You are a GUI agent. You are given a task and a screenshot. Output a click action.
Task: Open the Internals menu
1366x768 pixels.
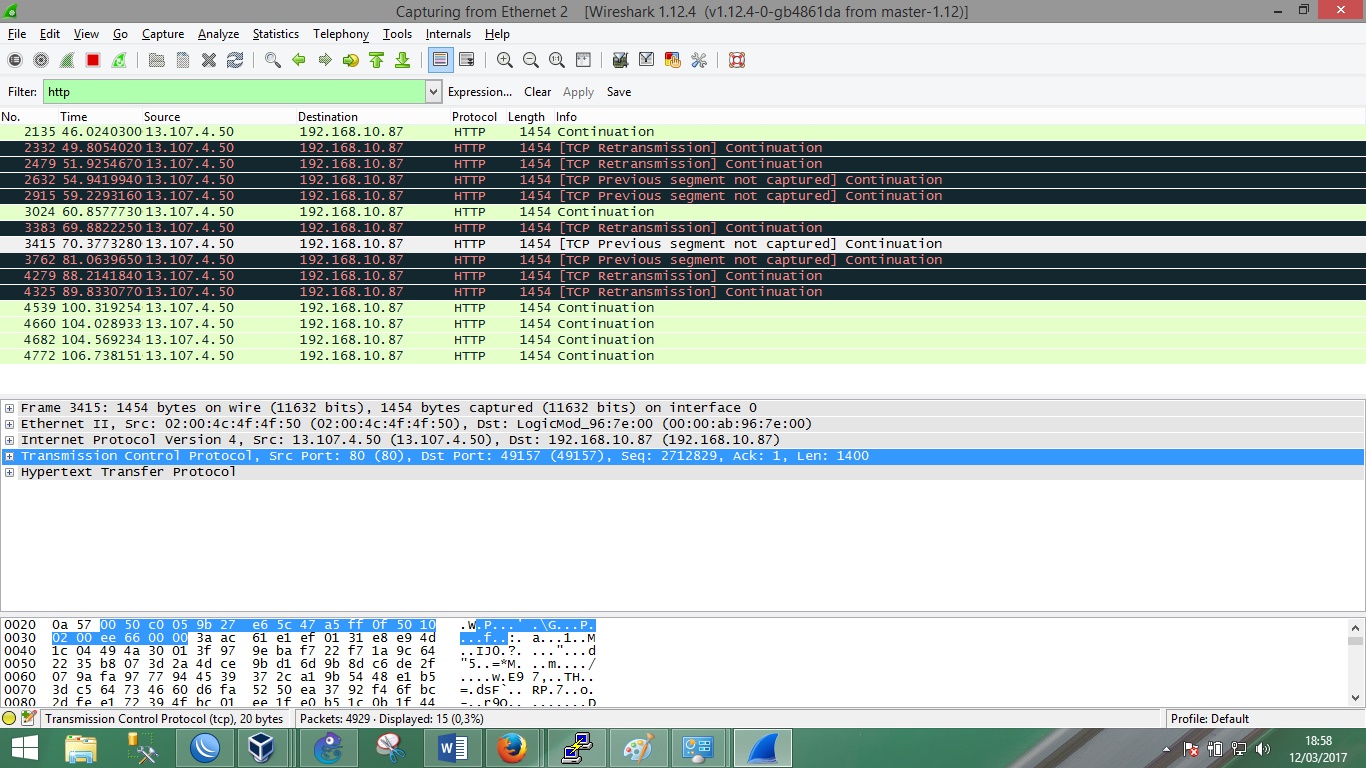click(448, 34)
